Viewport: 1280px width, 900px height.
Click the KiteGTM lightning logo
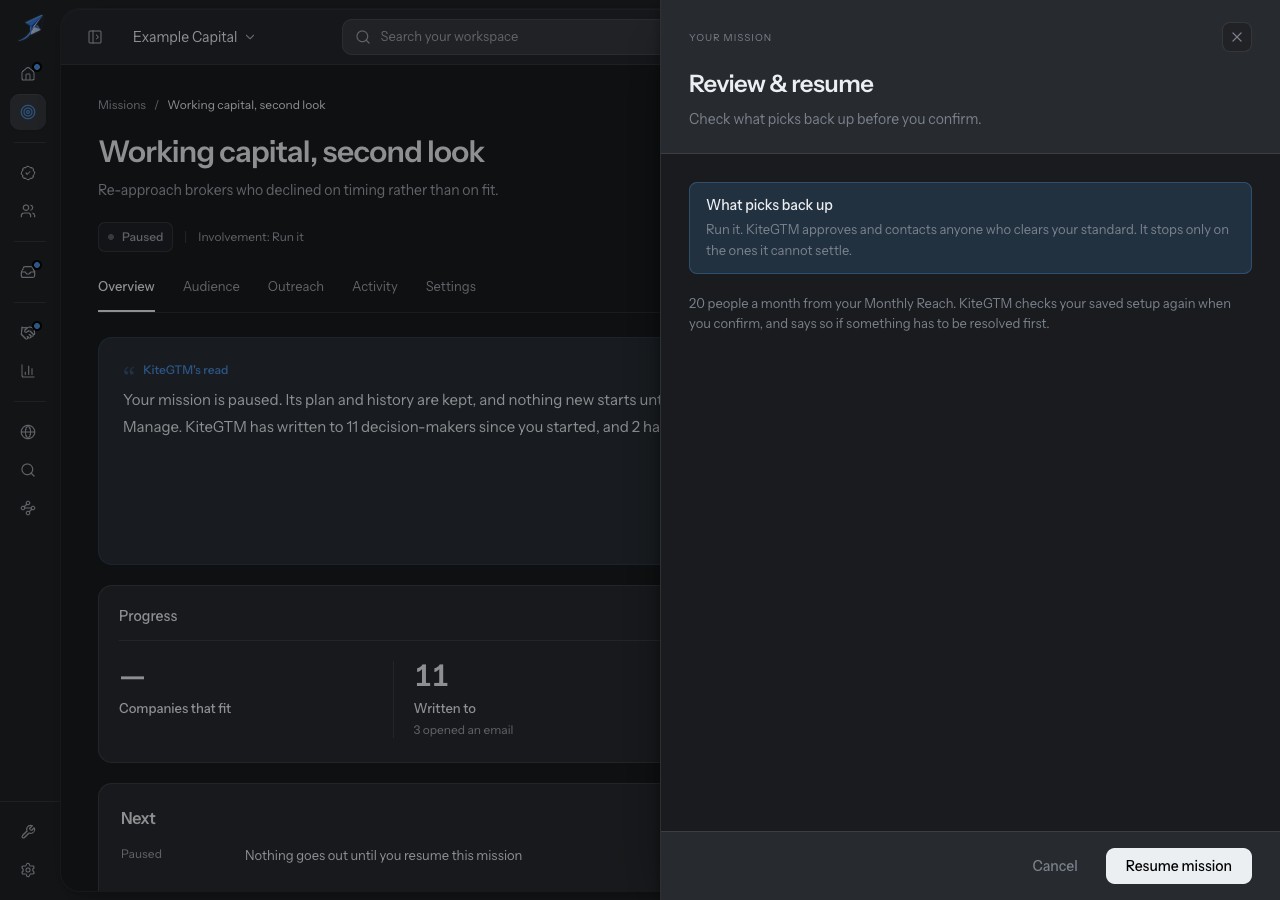30,28
